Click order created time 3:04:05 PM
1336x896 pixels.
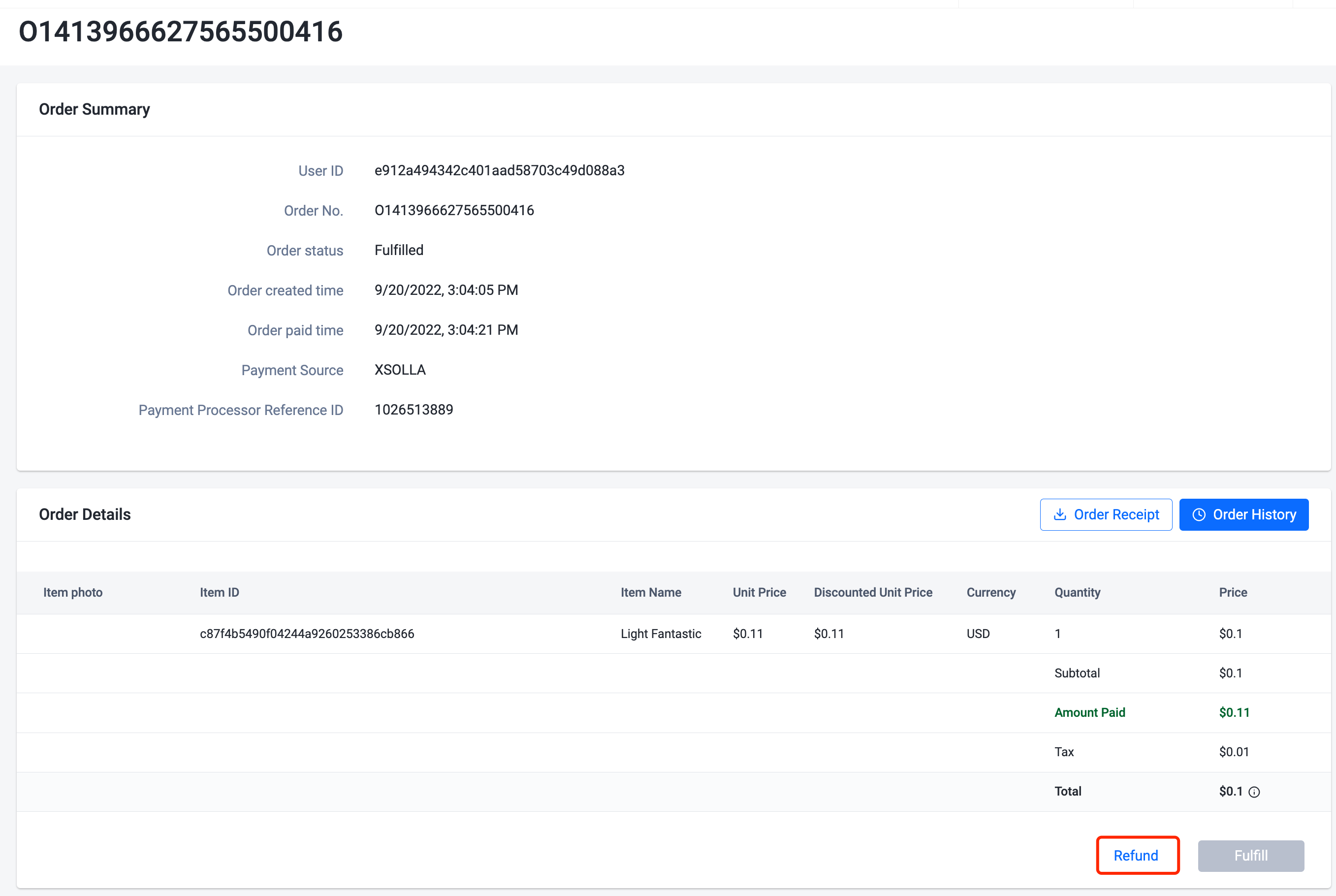(x=446, y=290)
